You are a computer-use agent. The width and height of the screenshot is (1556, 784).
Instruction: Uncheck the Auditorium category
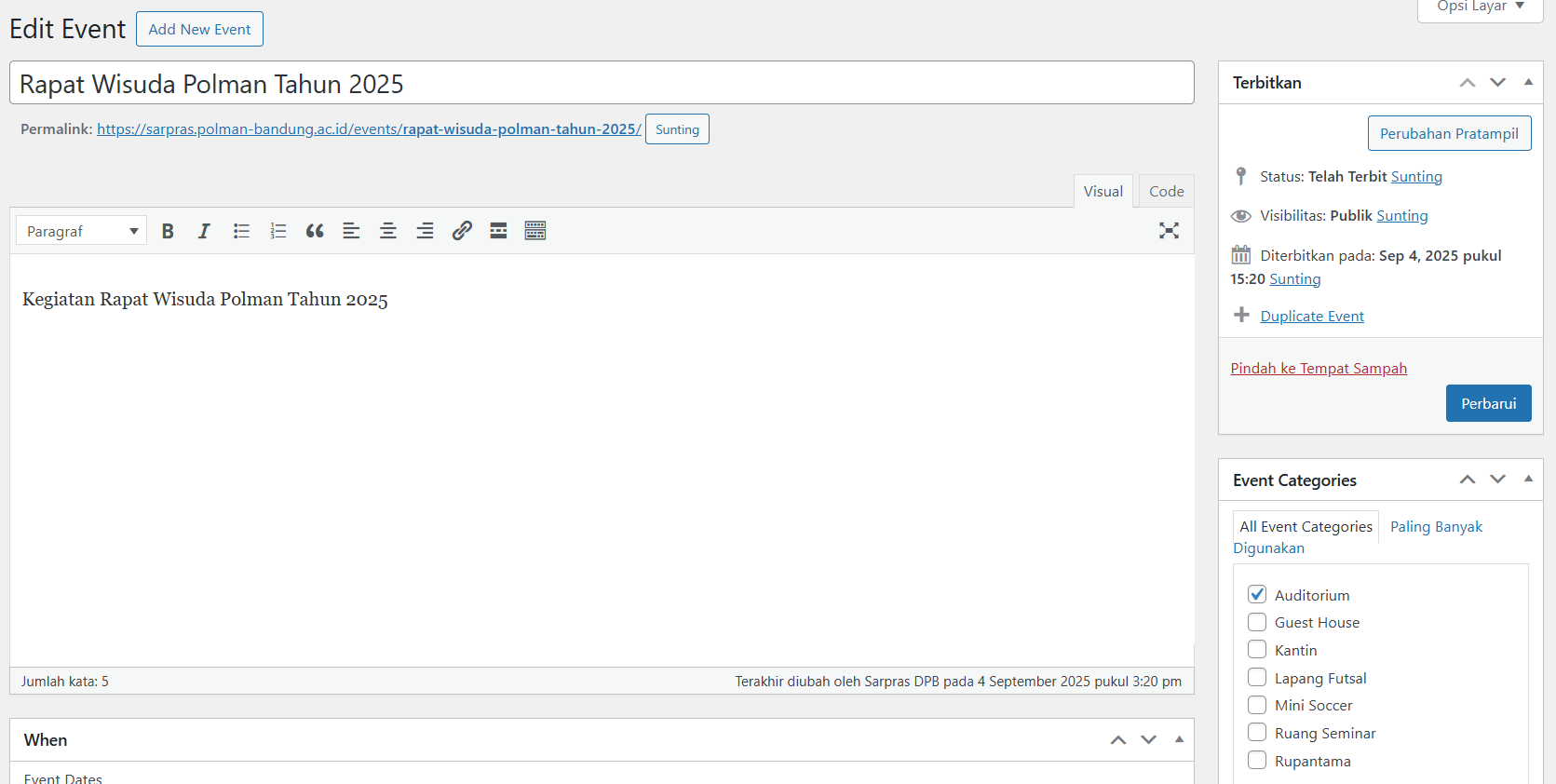point(1257,594)
